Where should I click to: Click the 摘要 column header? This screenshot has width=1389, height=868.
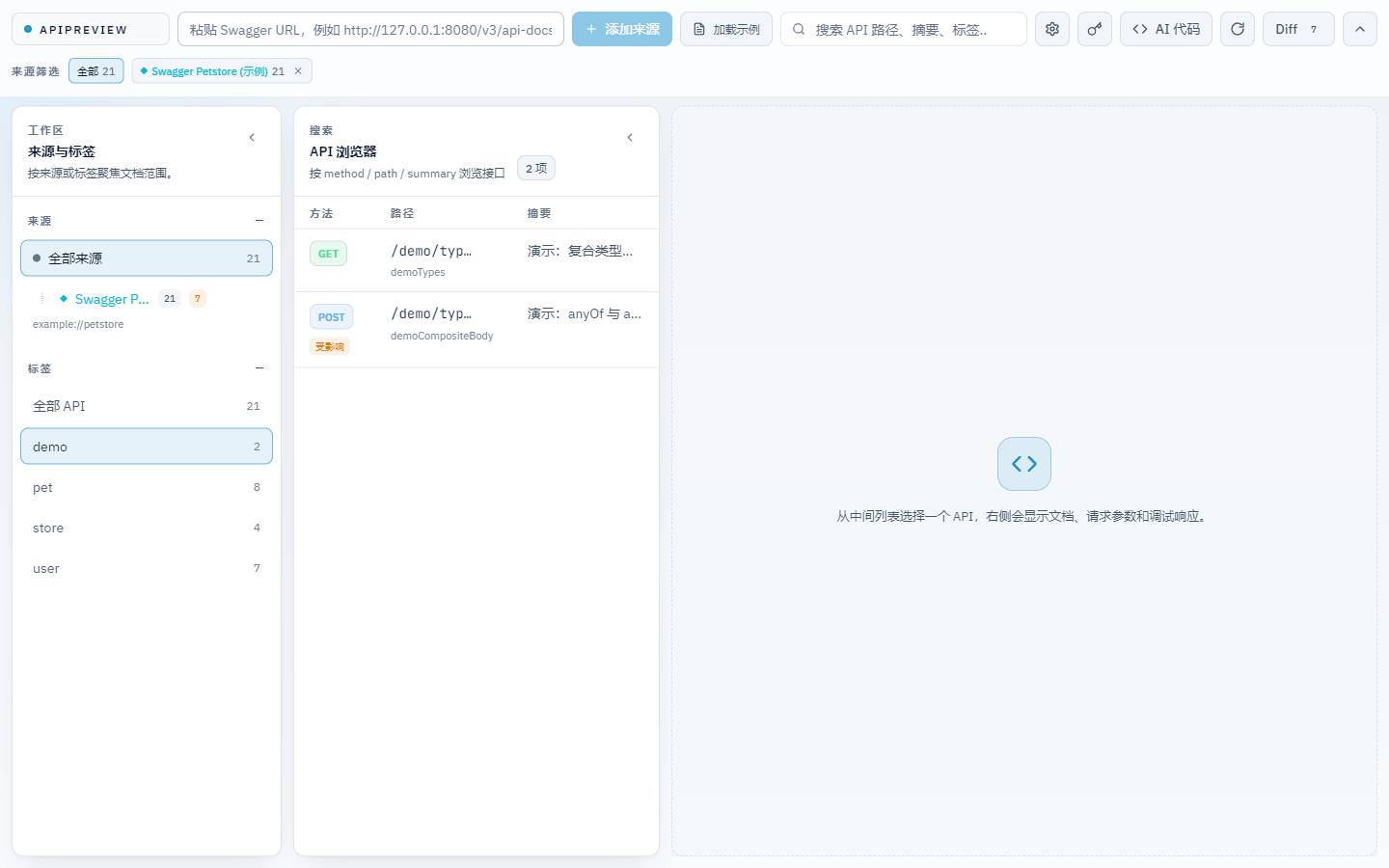tap(539, 213)
